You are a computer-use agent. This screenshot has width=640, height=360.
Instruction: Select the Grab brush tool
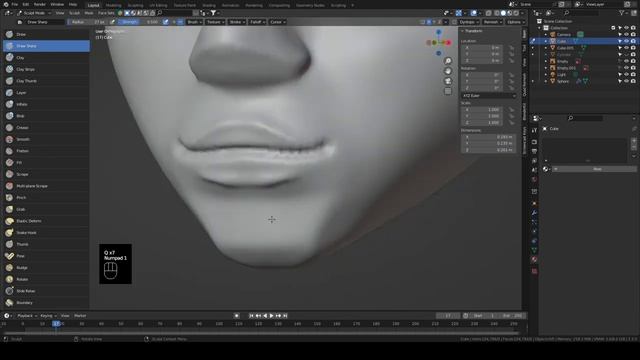pos(46,209)
